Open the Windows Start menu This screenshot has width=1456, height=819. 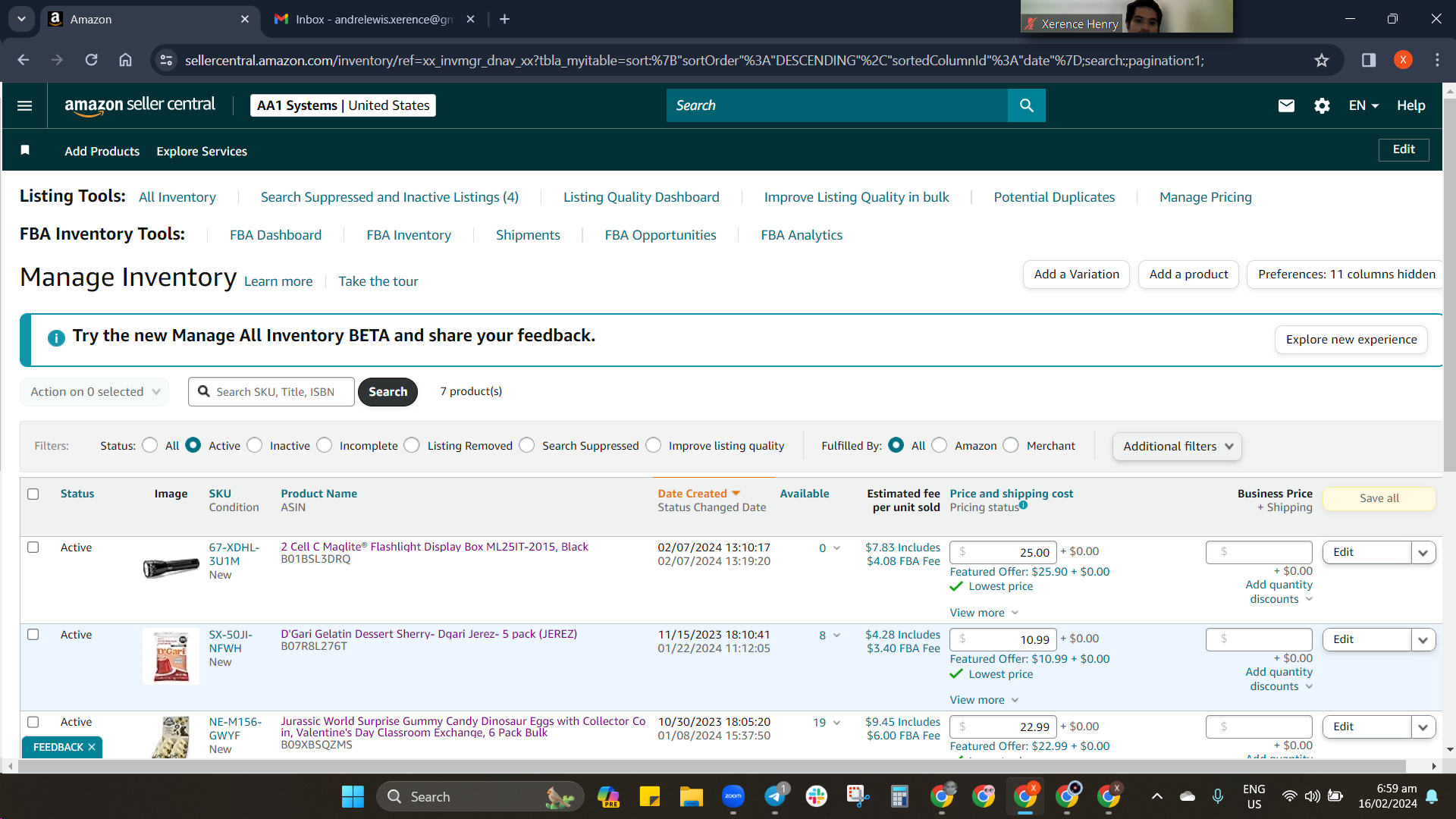353,796
